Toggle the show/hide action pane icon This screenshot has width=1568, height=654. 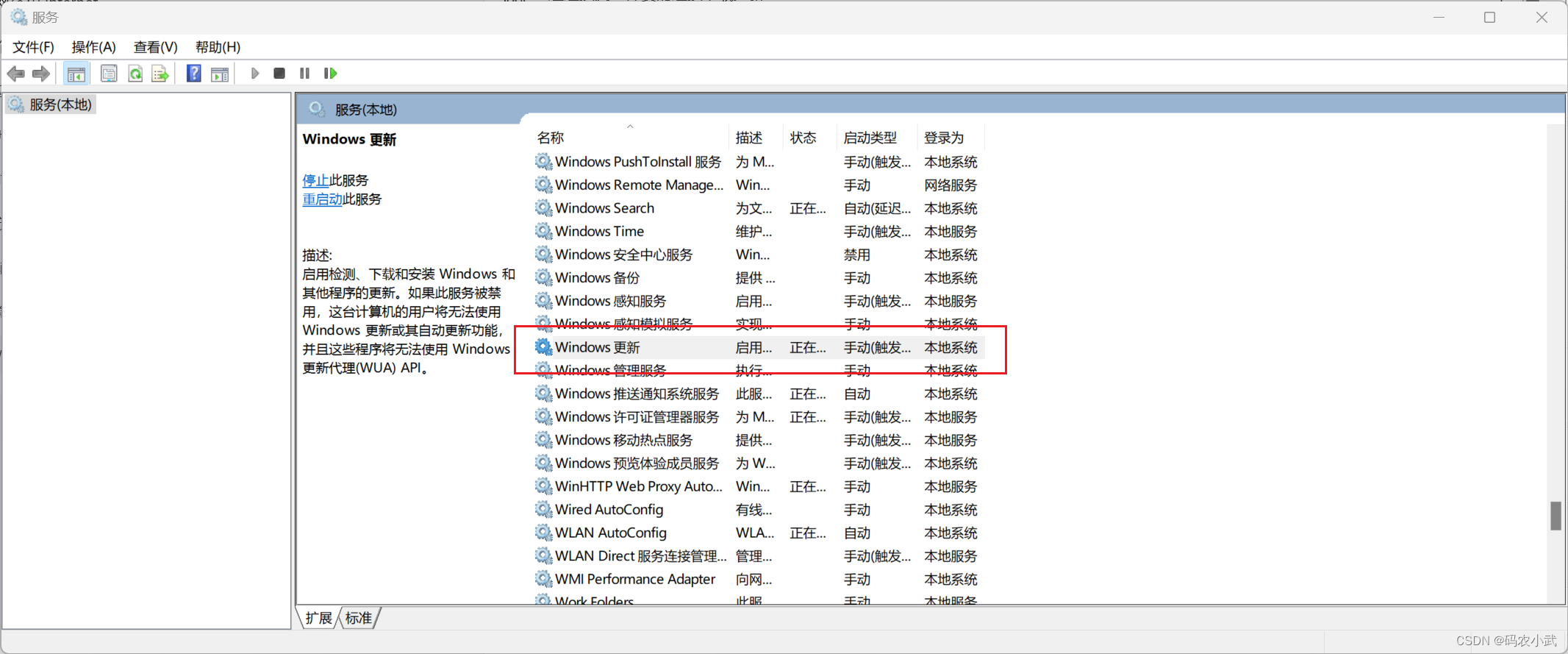(x=220, y=74)
